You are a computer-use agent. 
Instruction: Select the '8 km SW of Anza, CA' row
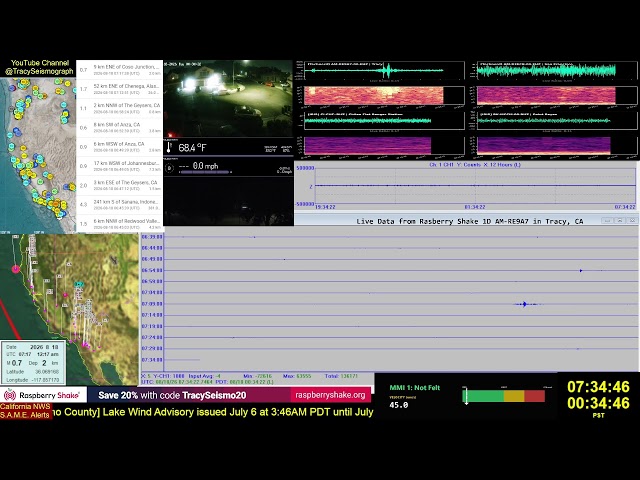pyautogui.click(x=120, y=127)
